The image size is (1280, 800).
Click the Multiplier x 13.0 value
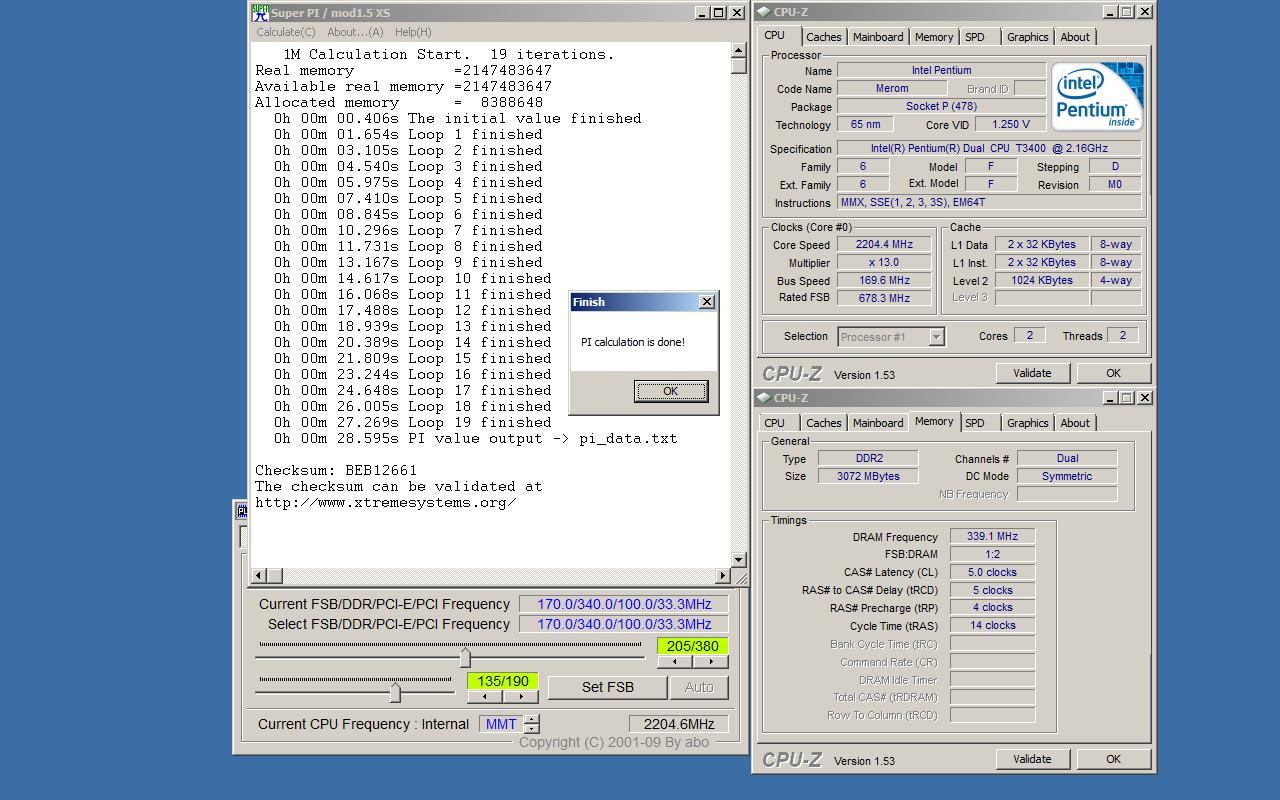point(884,263)
